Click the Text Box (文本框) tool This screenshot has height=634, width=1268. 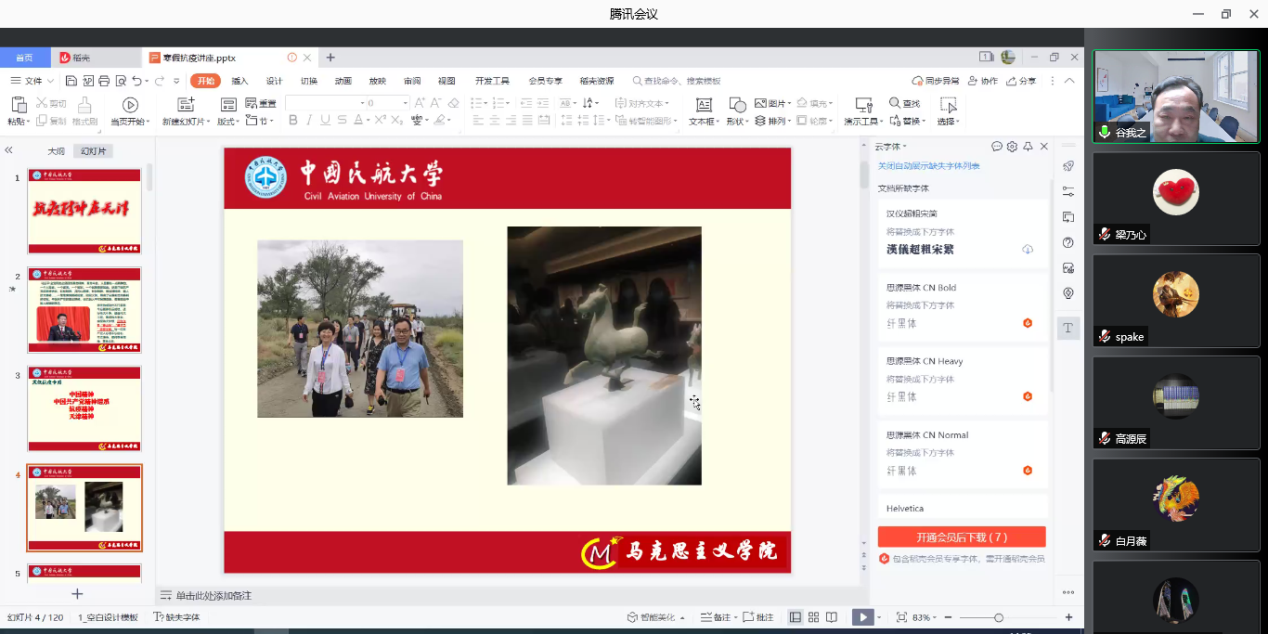point(703,110)
